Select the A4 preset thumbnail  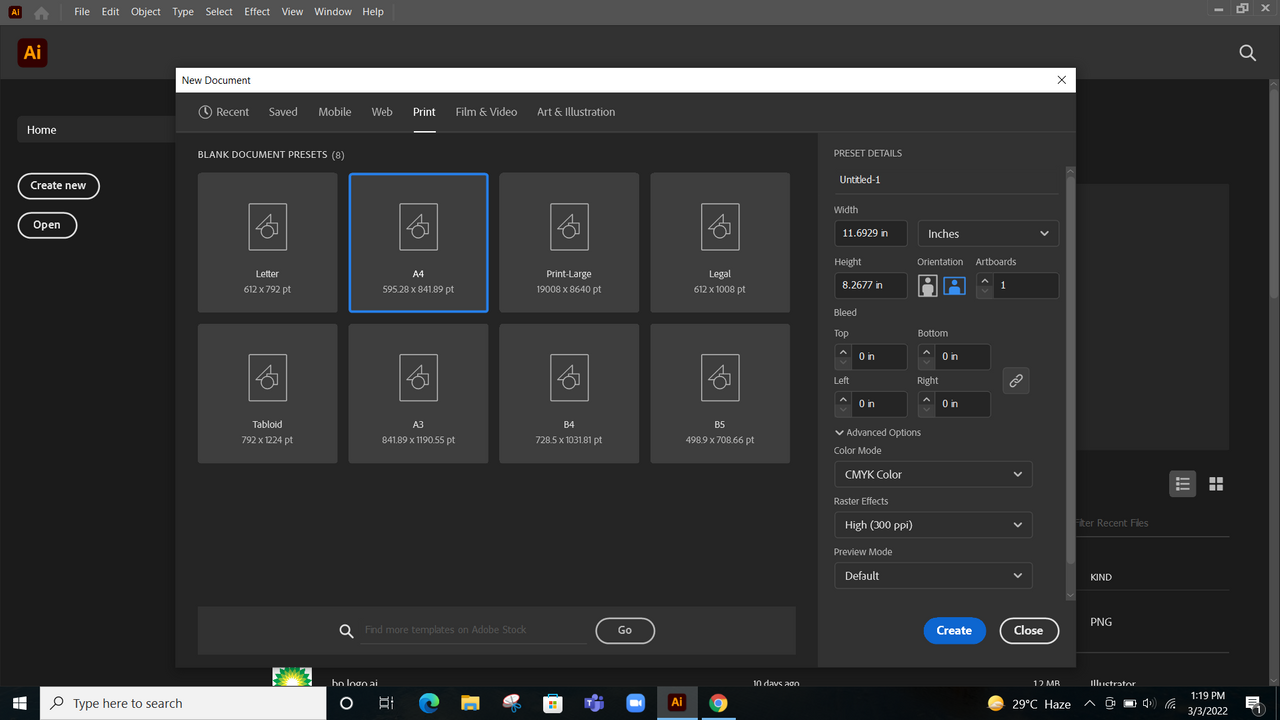[418, 243]
